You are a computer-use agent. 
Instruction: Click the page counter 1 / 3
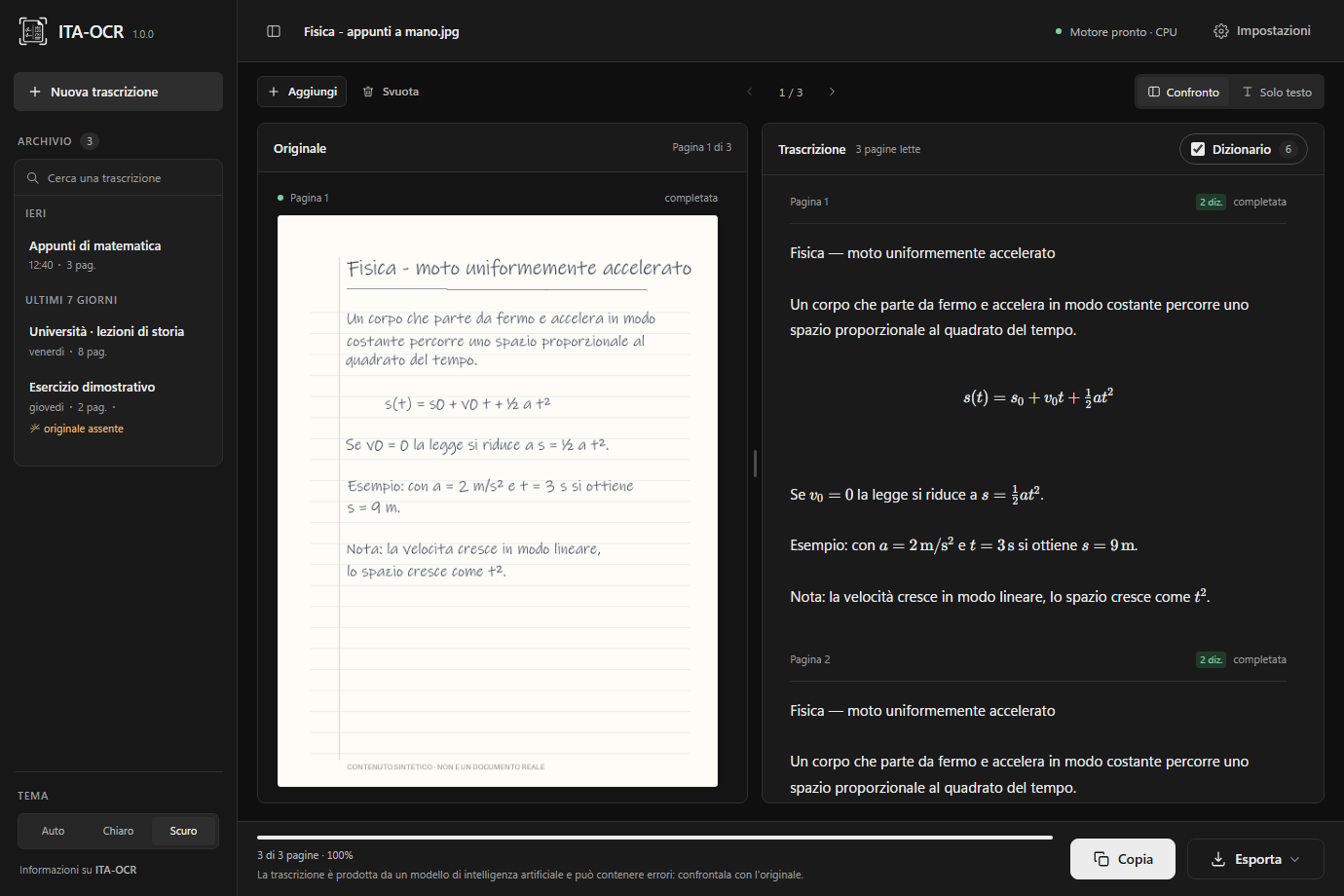coord(791,93)
